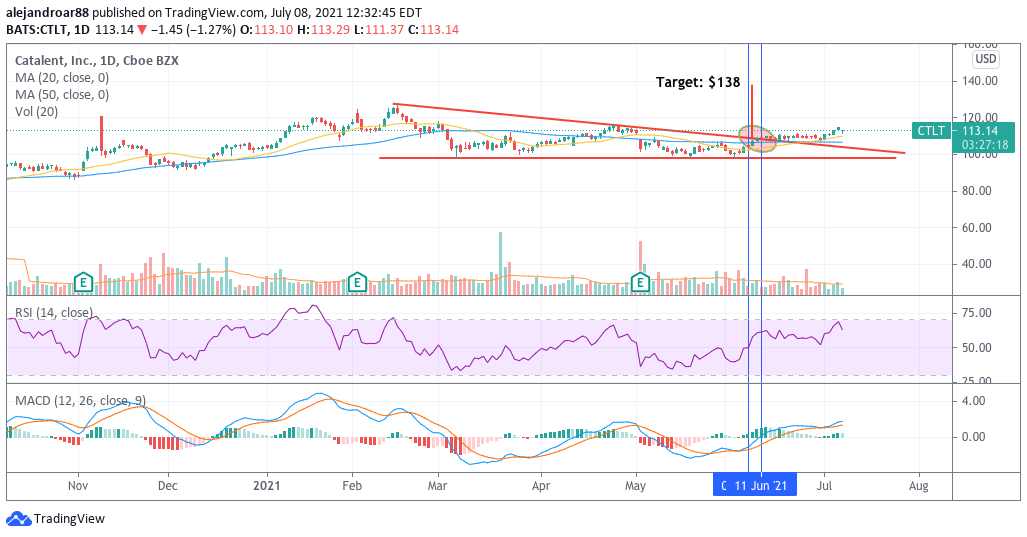Click the MA (20, close, 0) indicator legend
1027x537 pixels.
pos(62,77)
